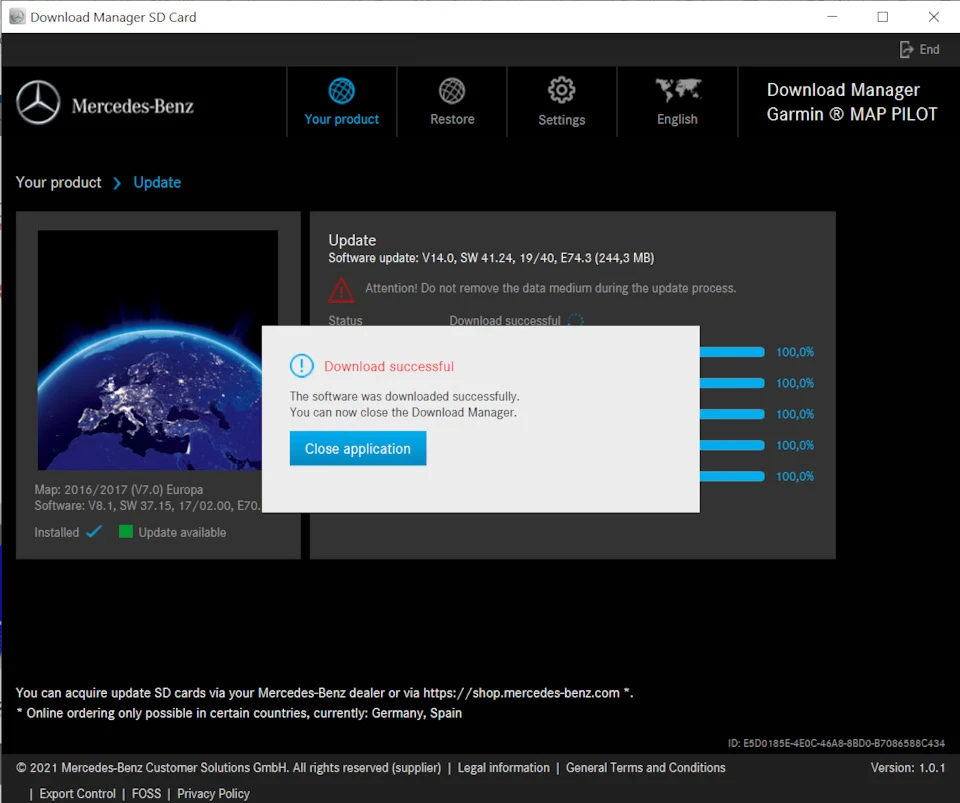The width and height of the screenshot is (960, 803).
Task: Click 'Software: V8.1, SW 37.15' text
Action: (x=148, y=506)
